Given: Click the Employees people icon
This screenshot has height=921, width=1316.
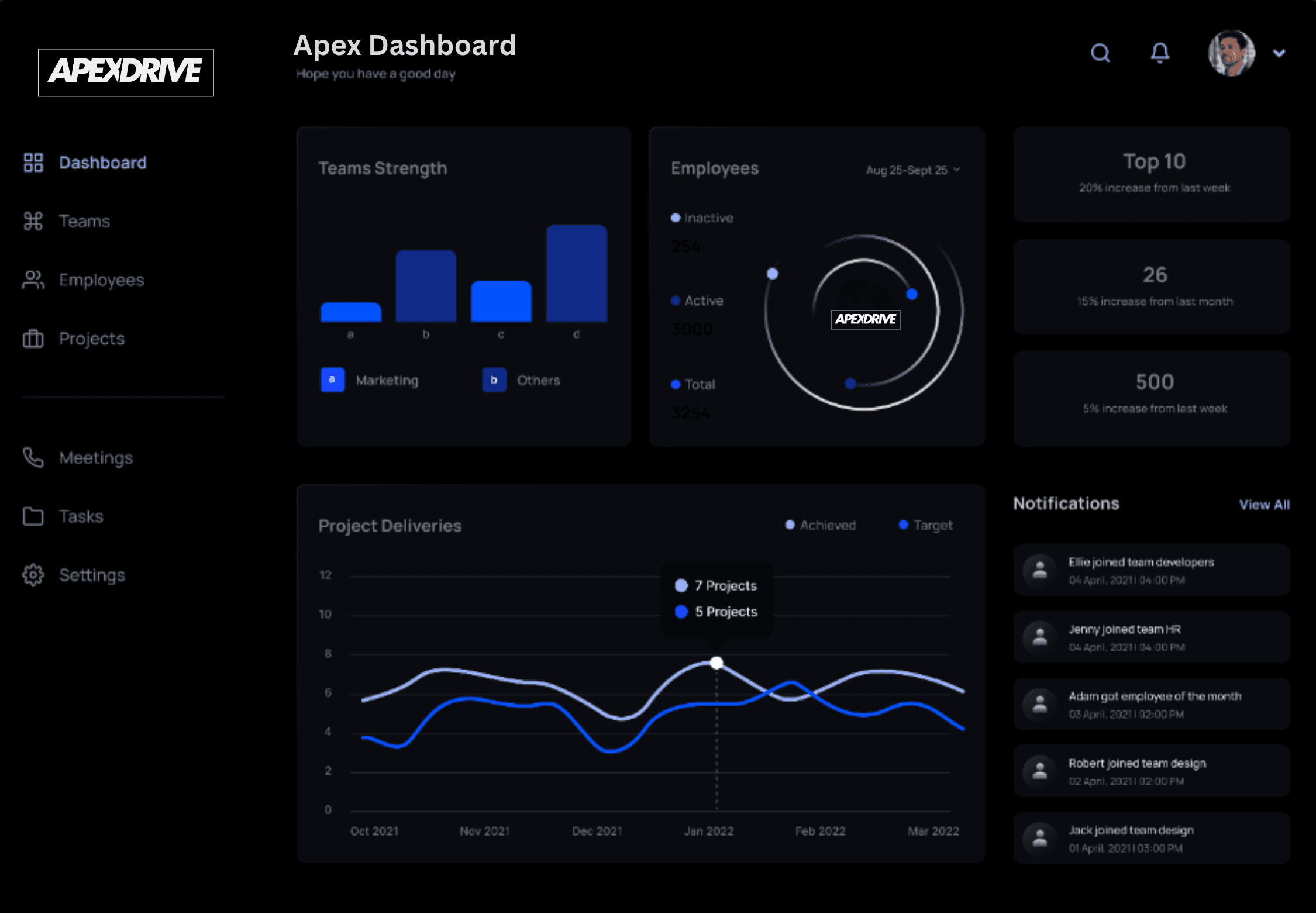Looking at the screenshot, I should click(33, 280).
